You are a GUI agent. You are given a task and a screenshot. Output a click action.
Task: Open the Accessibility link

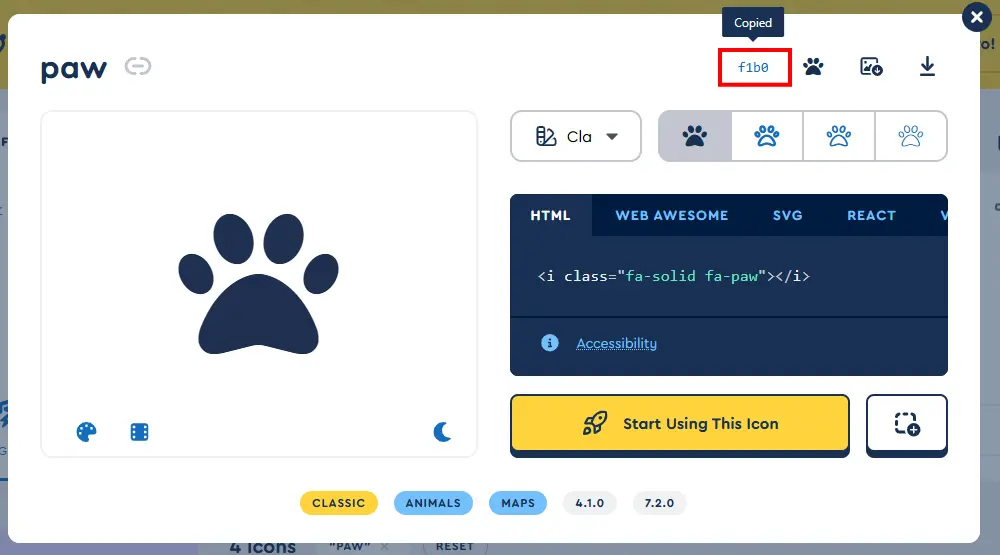click(616, 343)
